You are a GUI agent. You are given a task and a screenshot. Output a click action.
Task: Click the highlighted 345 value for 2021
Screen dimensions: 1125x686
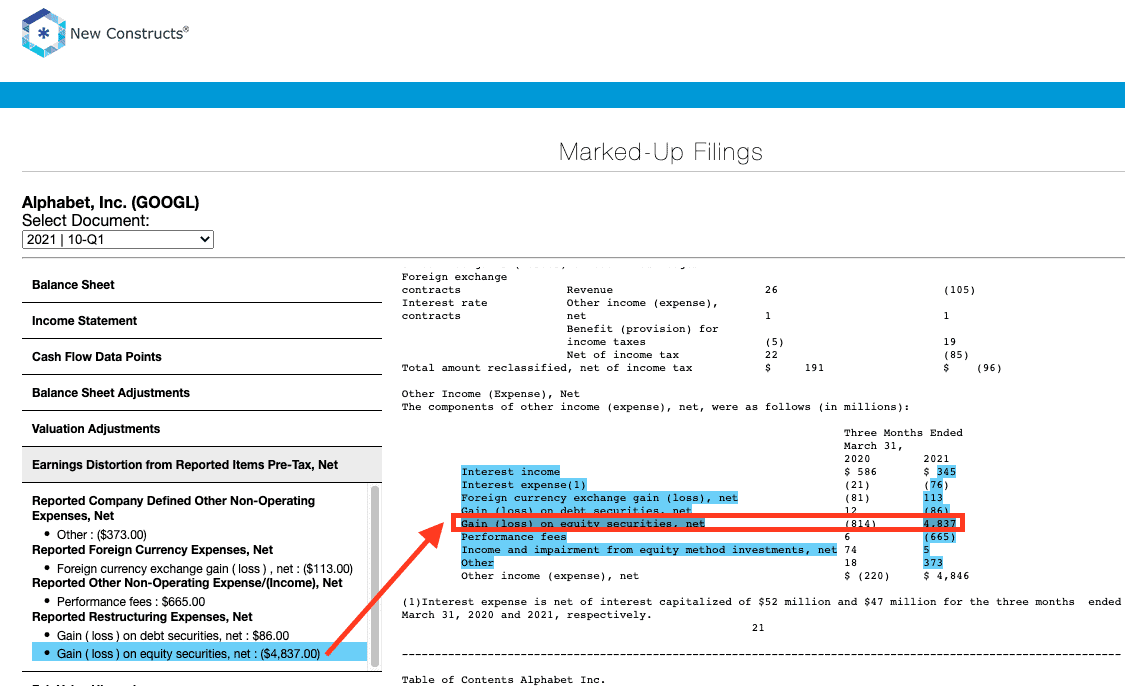click(946, 471)
